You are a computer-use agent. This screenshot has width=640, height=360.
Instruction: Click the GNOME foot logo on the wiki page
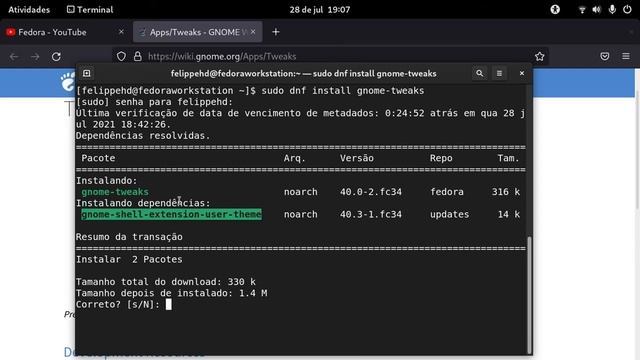(68, 81)
